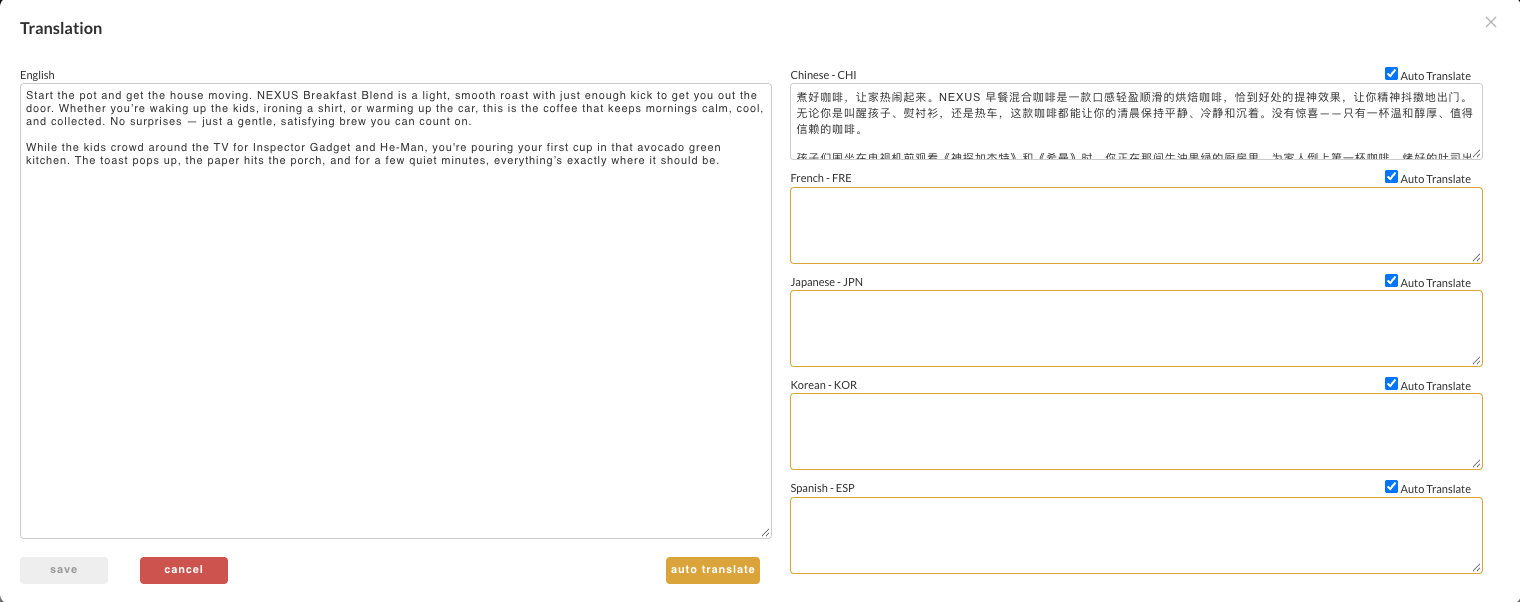Image resolution: width=1520 pixels, height=602 pixels.
Task: Toggle Auto Translate for Spanish - ESP
Action: point(1391,487)
